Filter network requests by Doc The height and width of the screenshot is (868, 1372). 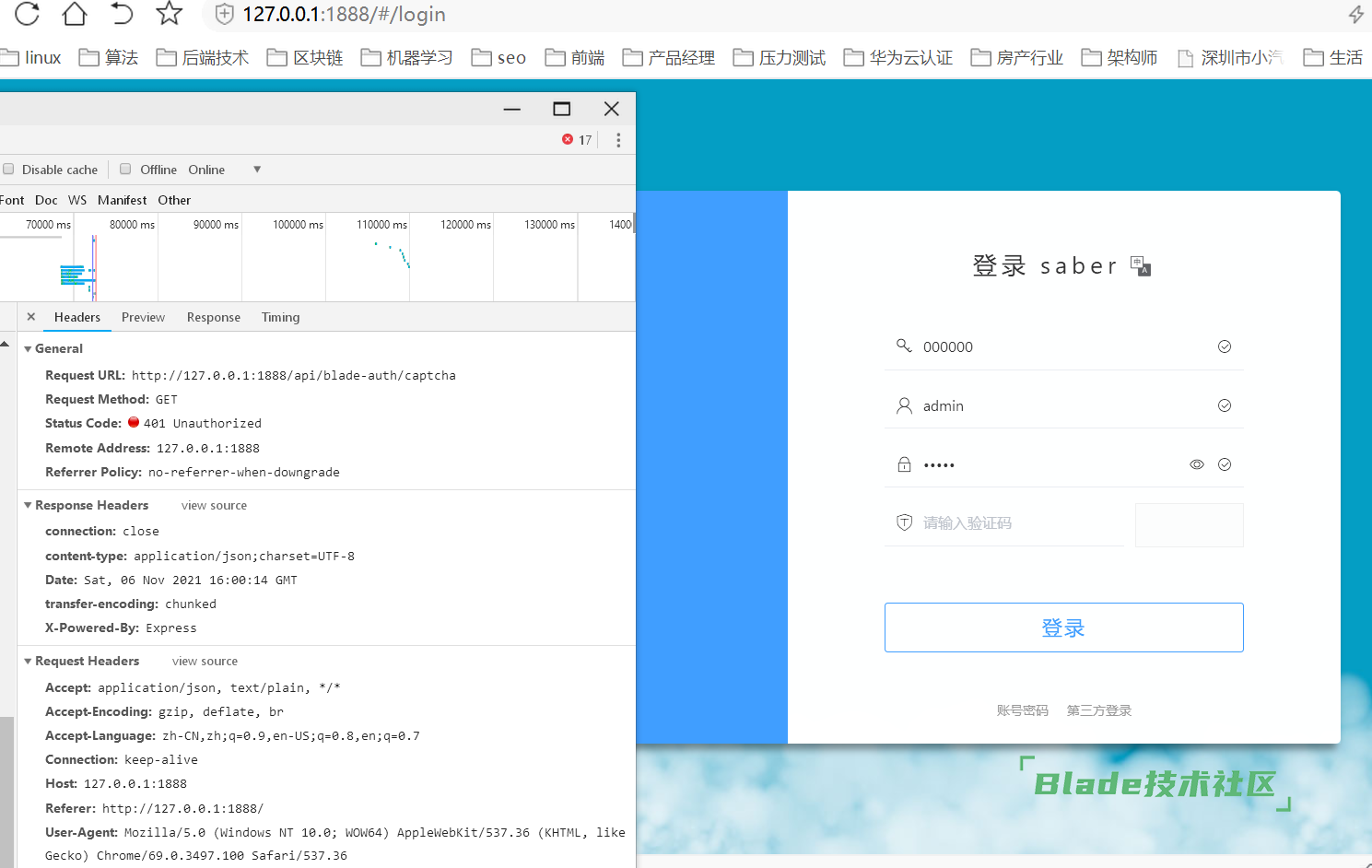tap(46, 200)
